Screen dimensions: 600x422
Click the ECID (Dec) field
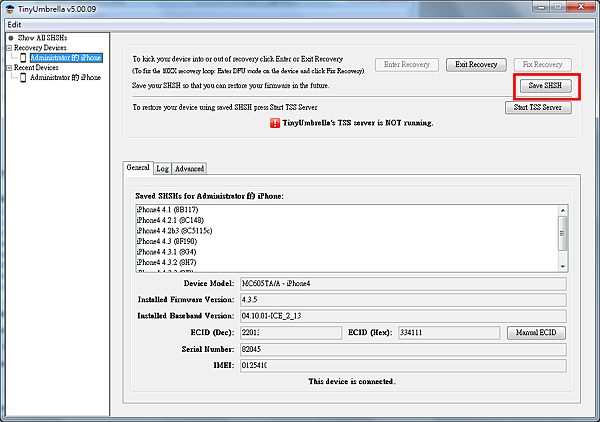point(291,332)
